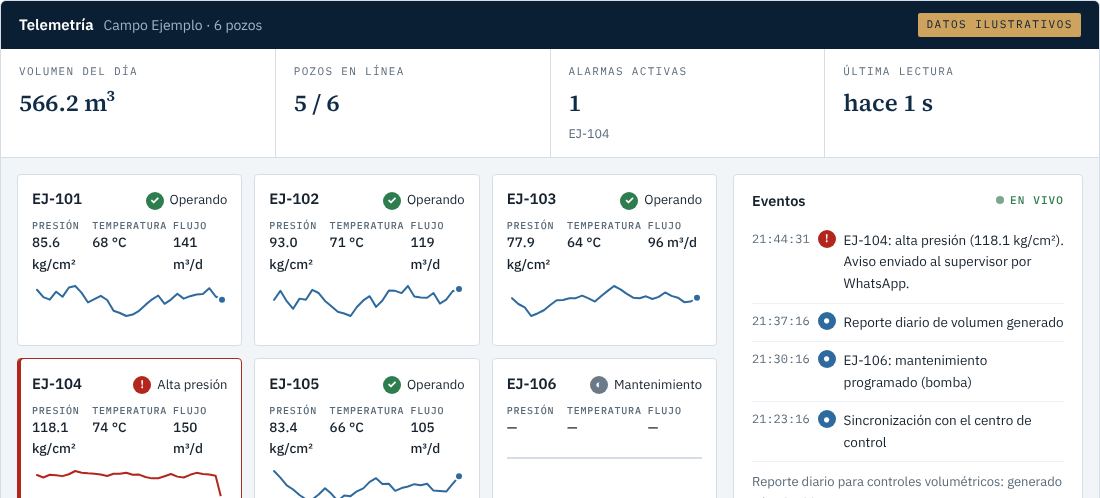Click the '5 / 6' pozos en línea value

click(316, 103)
